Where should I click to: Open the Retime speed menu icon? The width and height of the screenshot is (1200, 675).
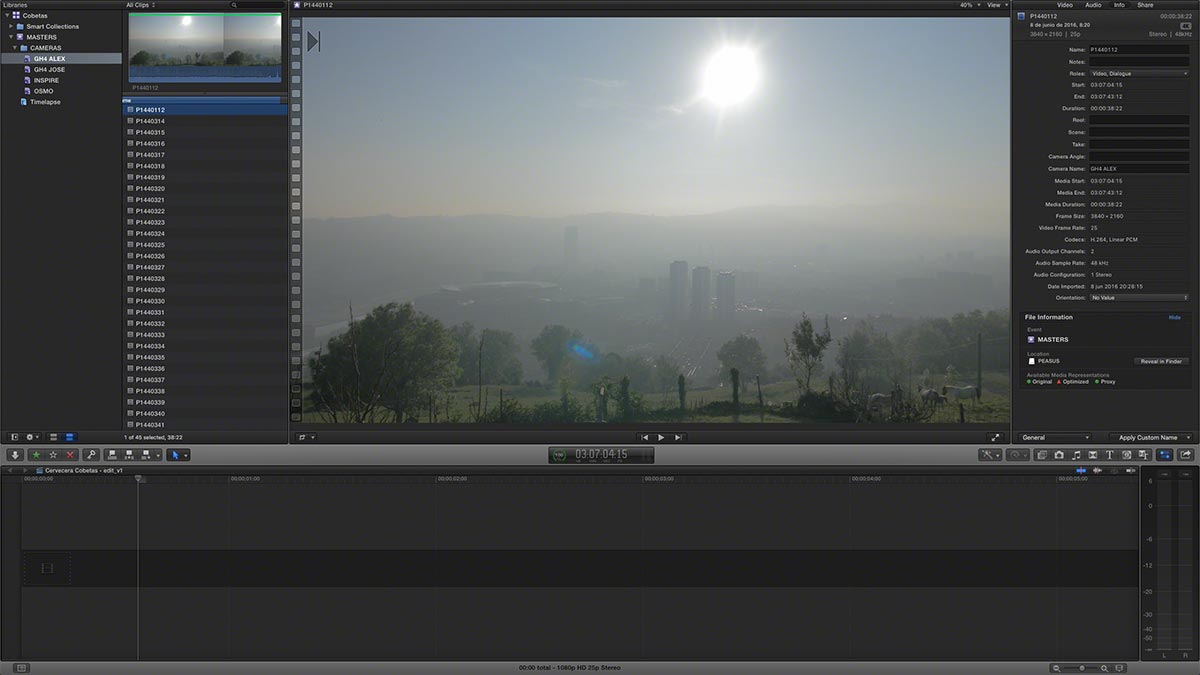[x=1018, y=455]
